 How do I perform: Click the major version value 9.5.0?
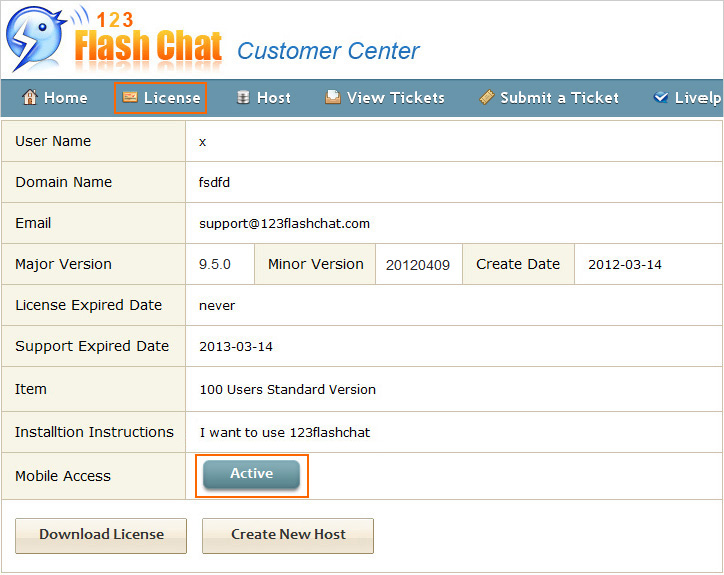pyautogui.click(x=215, y=265)
